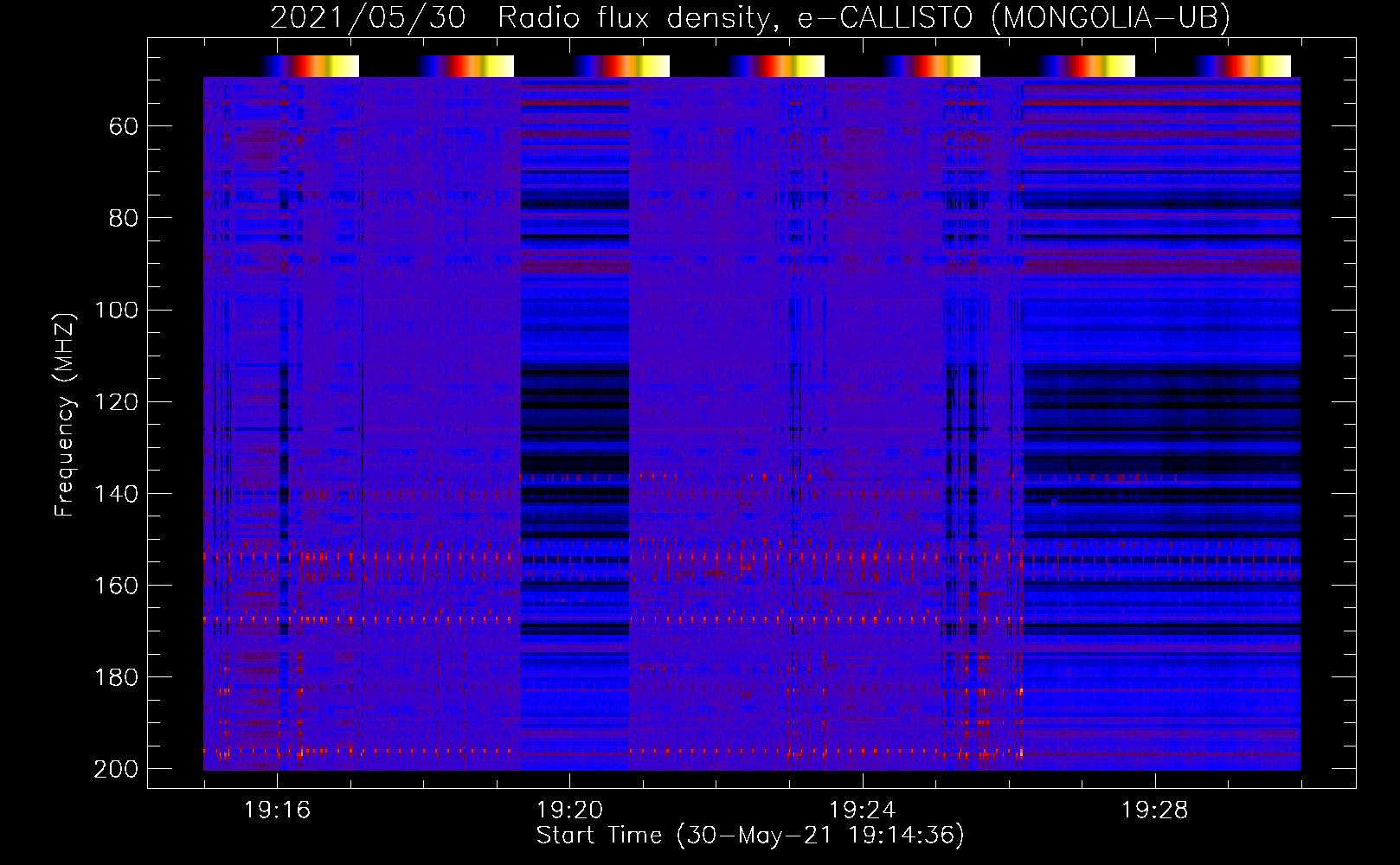1400x865 pixels.
Task: Click the plot title mentioning e-CALLISTO (MONGOLIA-UB)
Action: point(749,18)
